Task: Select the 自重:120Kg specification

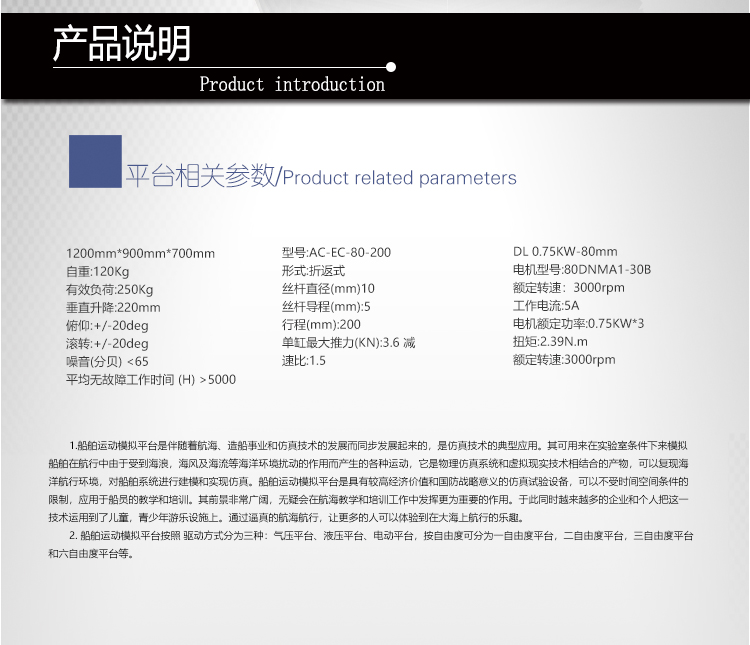Action: click(97, 272)
